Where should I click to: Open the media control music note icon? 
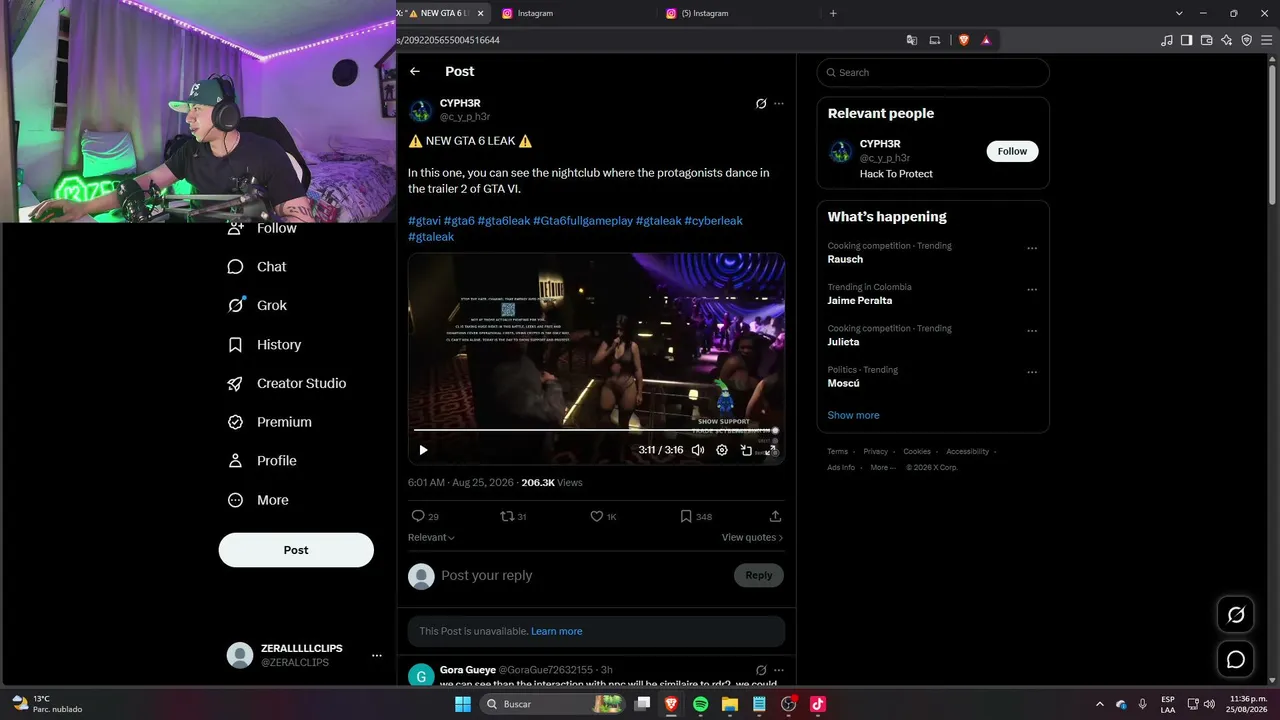[x=1167, y=40]
